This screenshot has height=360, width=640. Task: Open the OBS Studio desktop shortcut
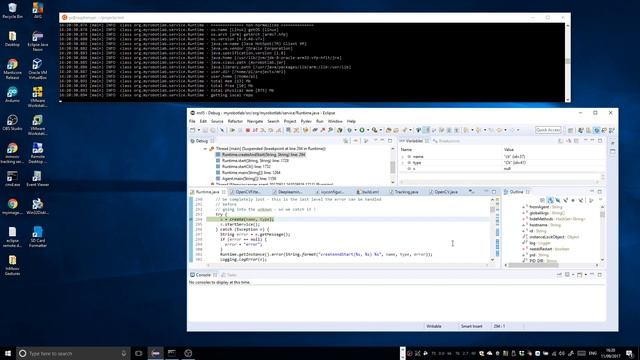pyautogui.click(x=12, y=122)
